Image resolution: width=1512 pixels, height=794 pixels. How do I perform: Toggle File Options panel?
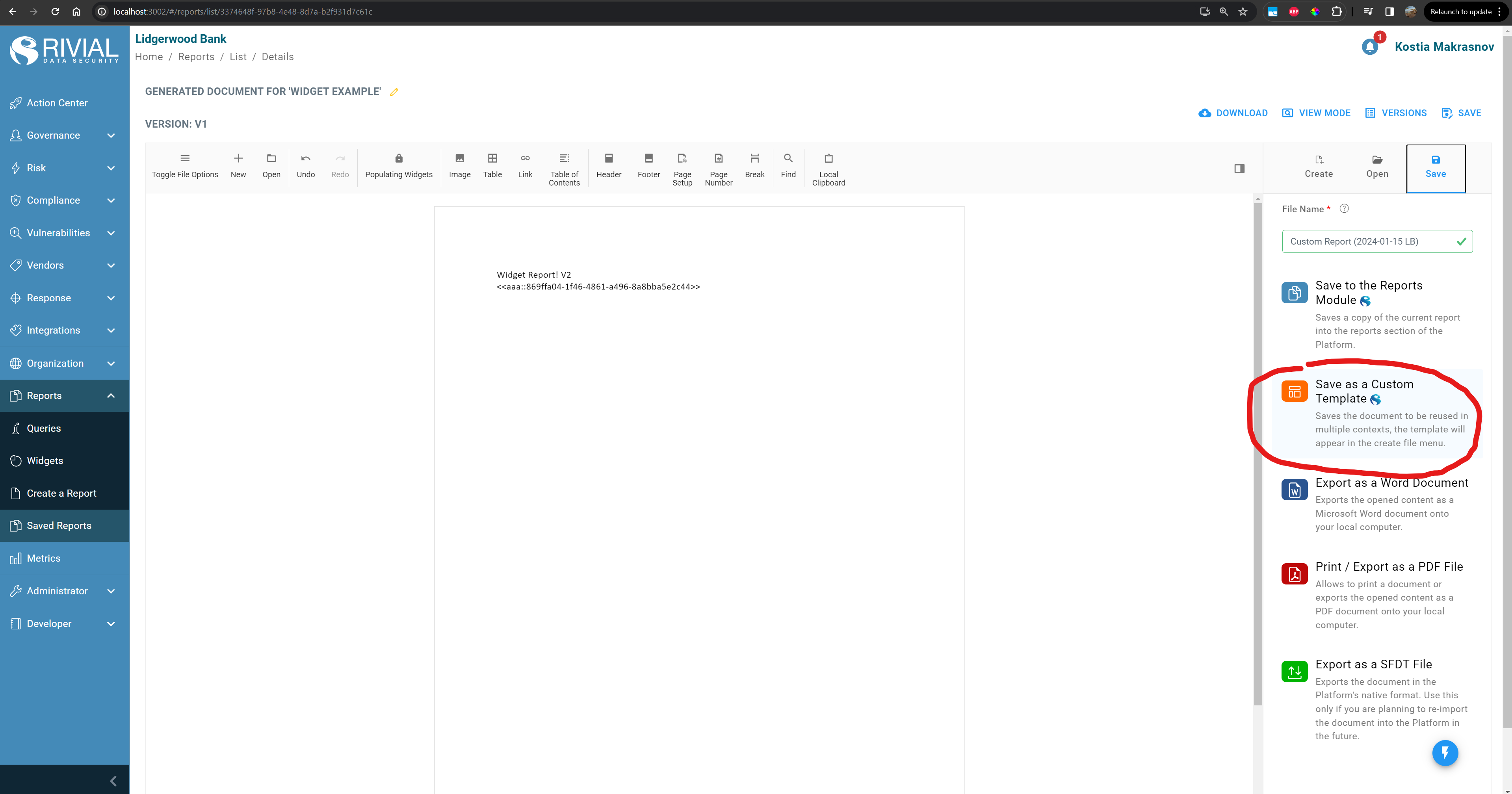tap(184, 165)
